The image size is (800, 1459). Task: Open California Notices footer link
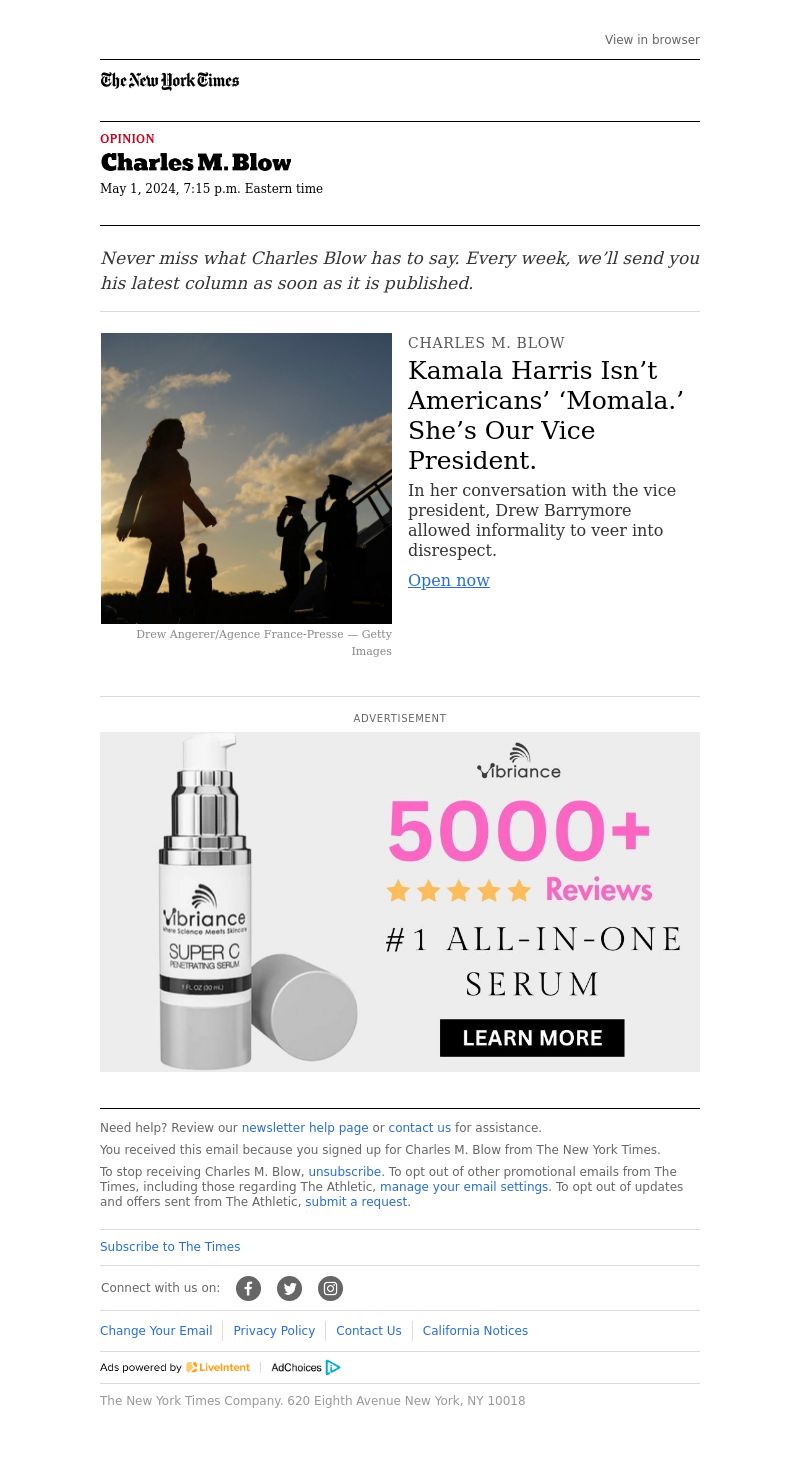tap(475, 1331)
